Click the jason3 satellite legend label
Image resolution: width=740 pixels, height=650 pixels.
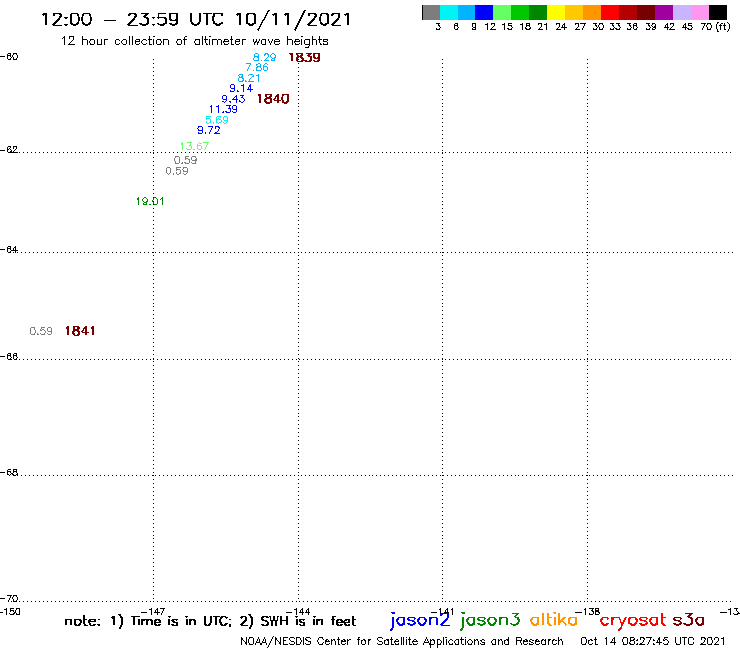490,620
